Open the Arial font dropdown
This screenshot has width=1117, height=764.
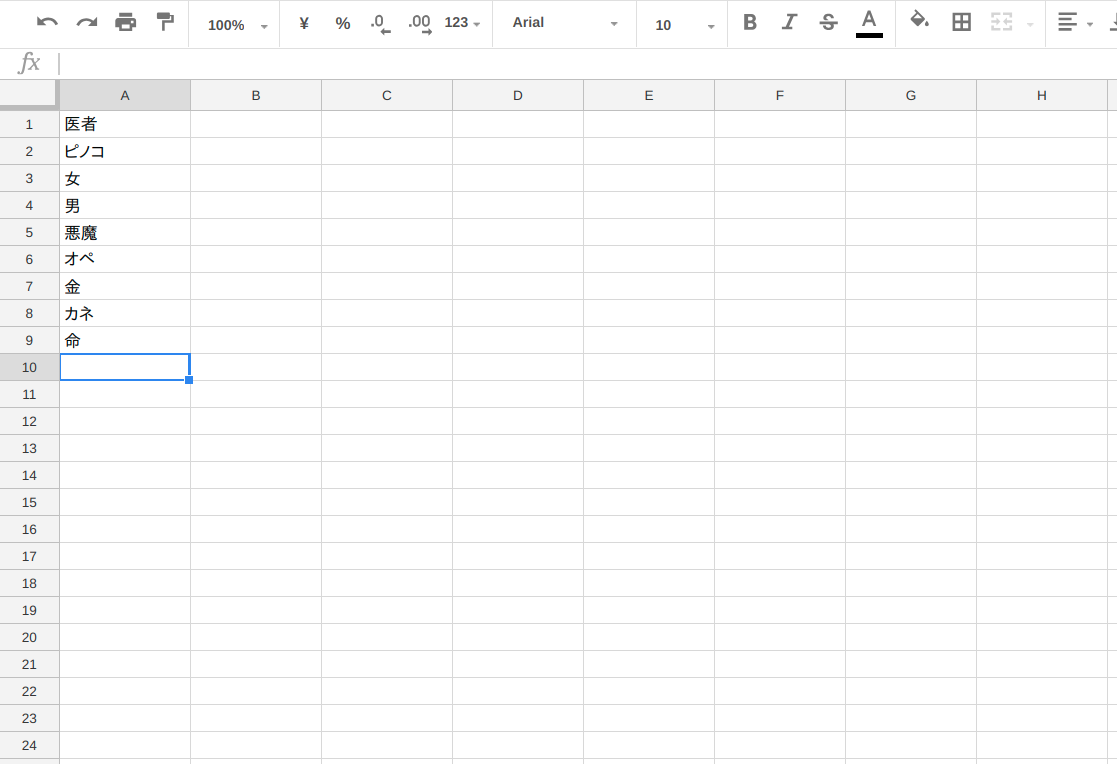pos(564,24)
